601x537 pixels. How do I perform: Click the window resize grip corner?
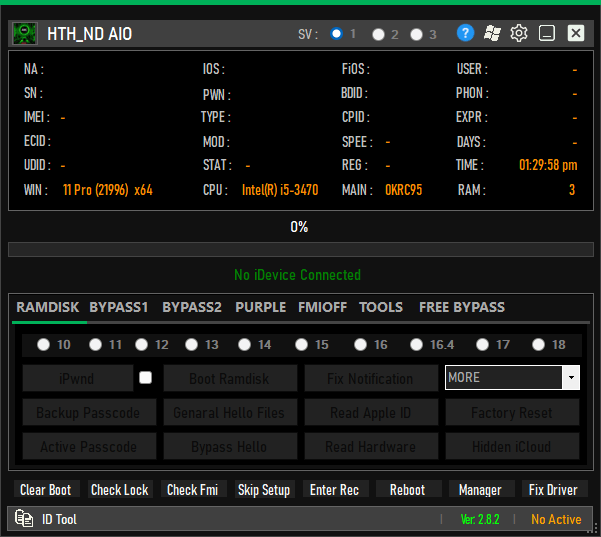coord(594,529)
